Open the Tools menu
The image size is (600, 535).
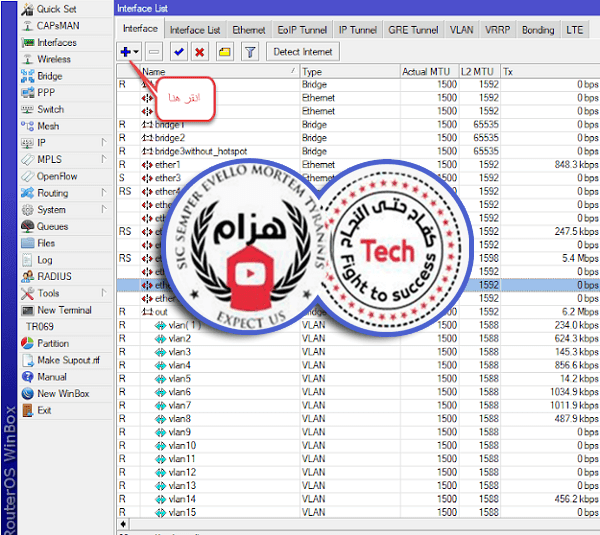(x=65, y=293)
